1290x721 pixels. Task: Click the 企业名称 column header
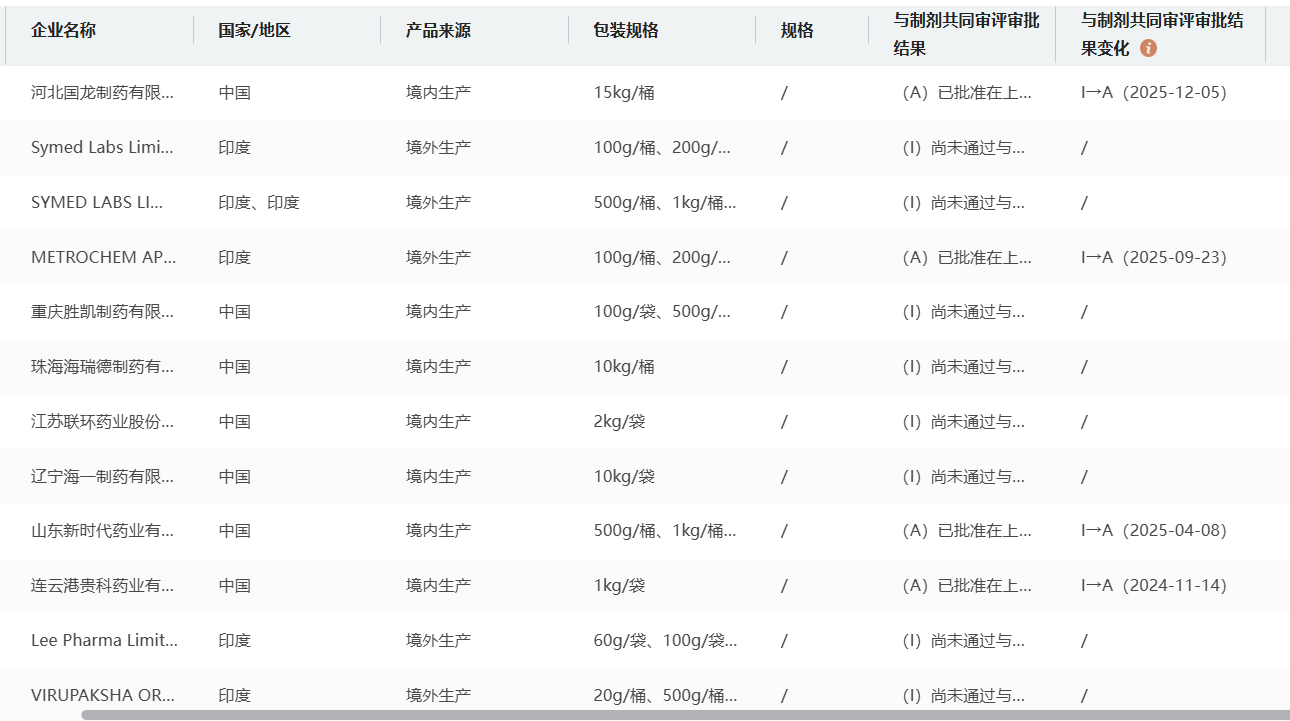pyautogui.click(x=63, y=30)
